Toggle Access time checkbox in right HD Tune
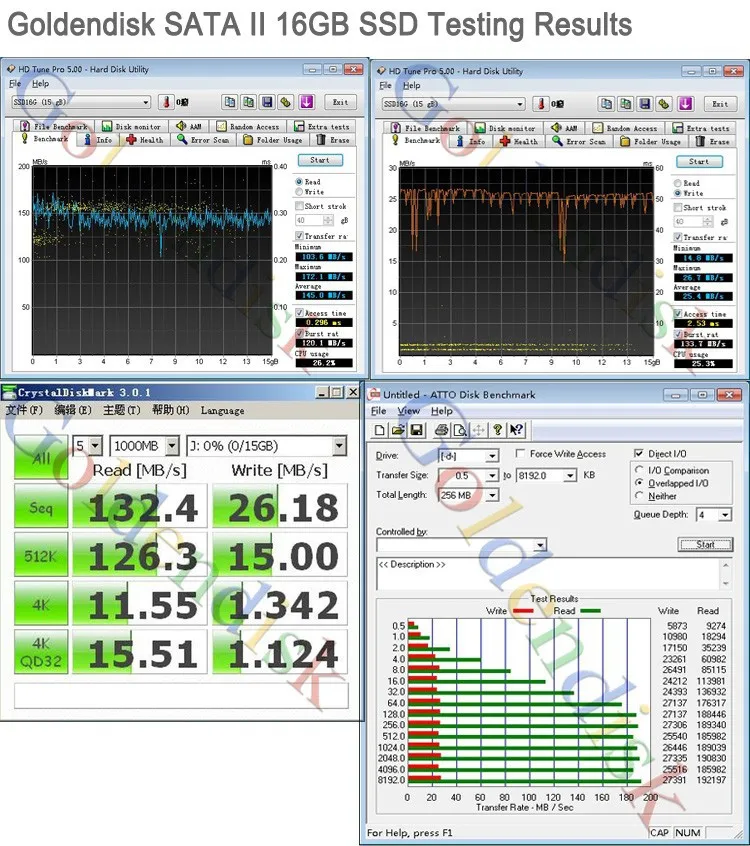Image resolution: width=750 pixels, height=846 pixels. 678,313
